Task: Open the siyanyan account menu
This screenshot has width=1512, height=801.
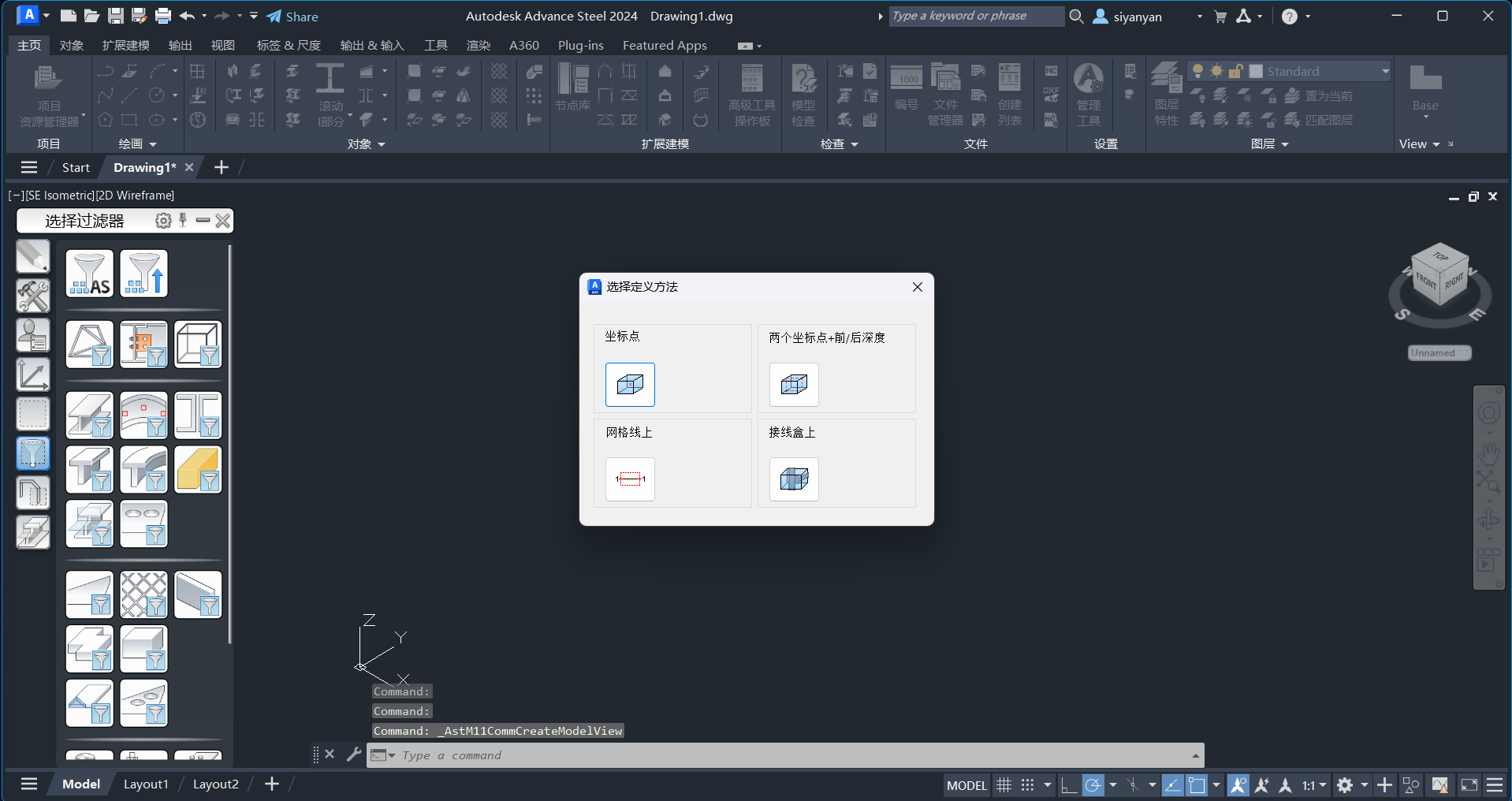Action: coord(1148,17)
